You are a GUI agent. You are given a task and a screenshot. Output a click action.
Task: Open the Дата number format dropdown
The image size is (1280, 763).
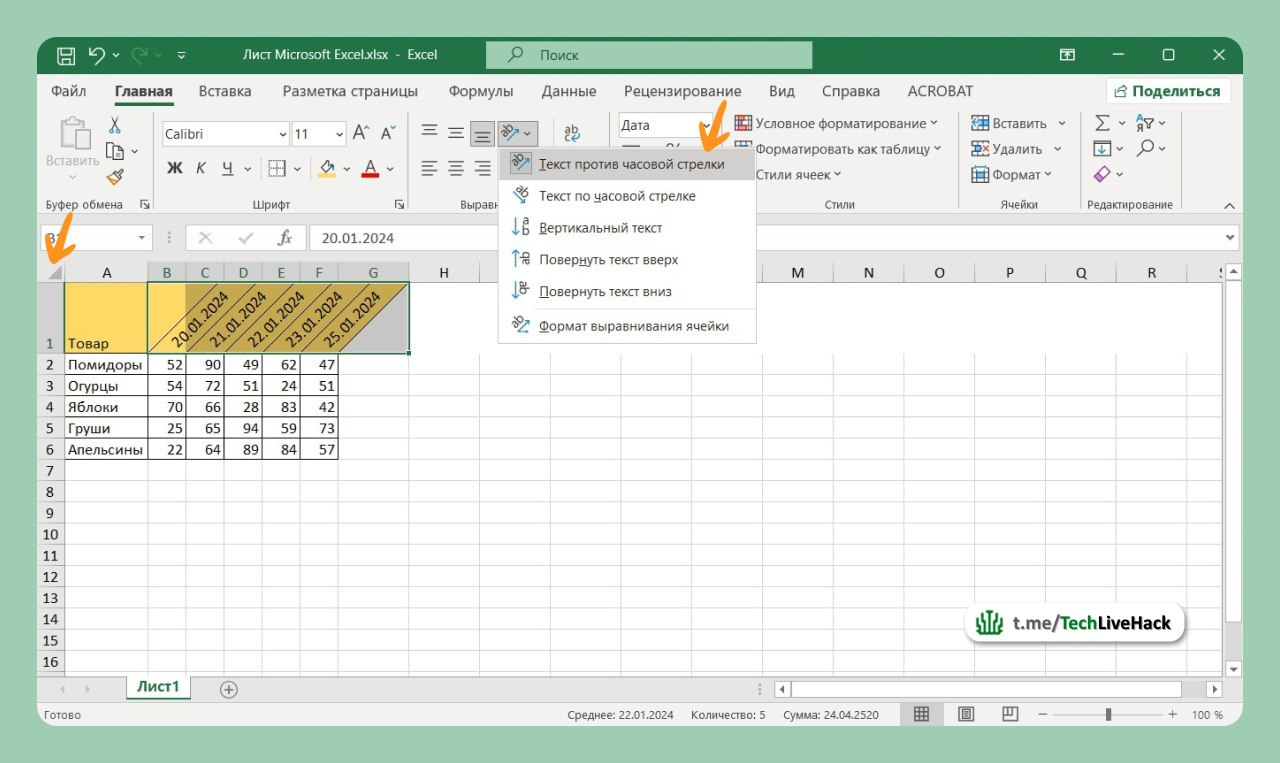[705, 126]
